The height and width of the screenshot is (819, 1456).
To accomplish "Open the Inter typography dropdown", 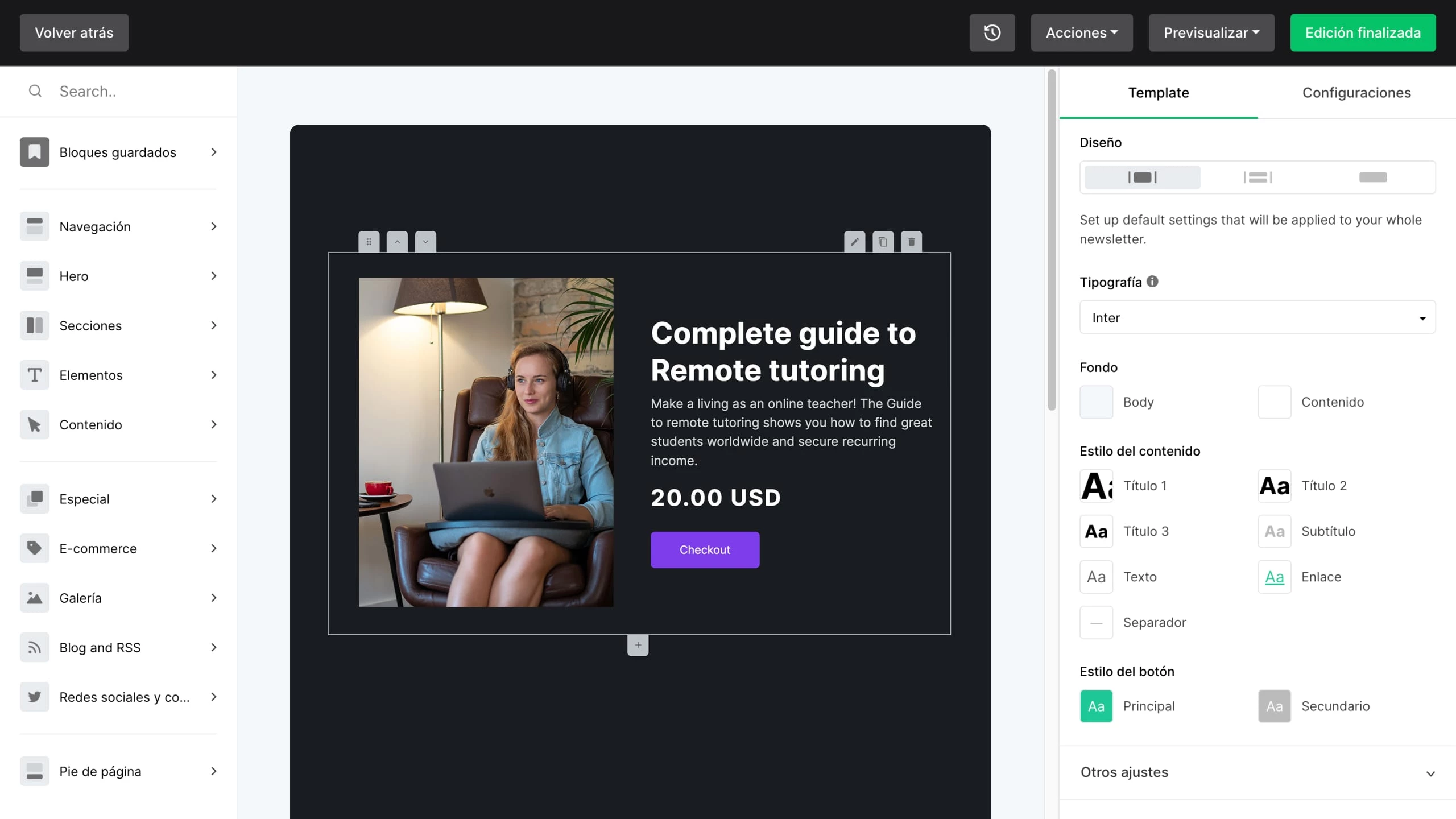I will pos(1257,317).
